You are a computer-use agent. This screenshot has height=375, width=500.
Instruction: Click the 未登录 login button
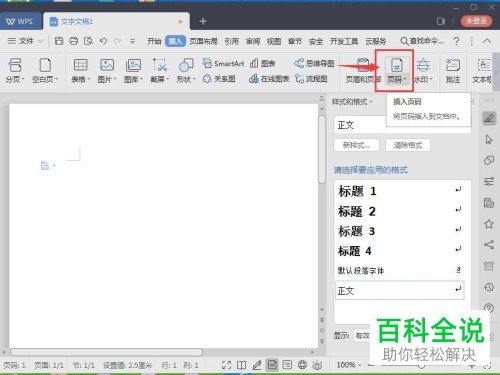[x=476, y=21]
